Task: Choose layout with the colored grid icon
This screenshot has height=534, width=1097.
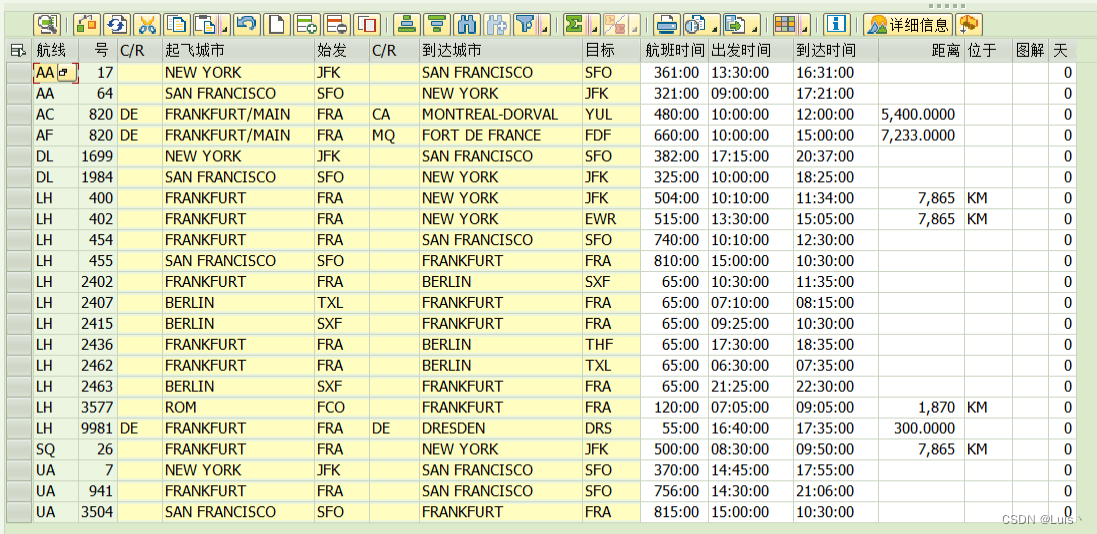Action: pos(786,24)
